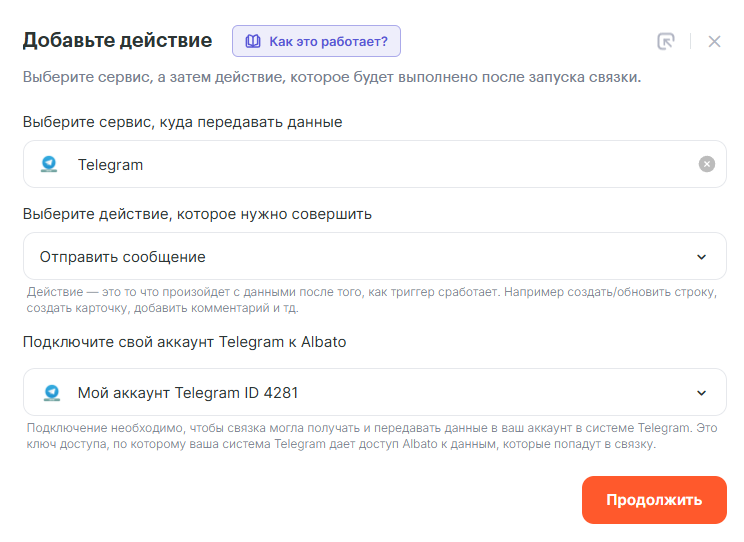Click the "Добавьте действие" heading

click(x=117, y=40)
